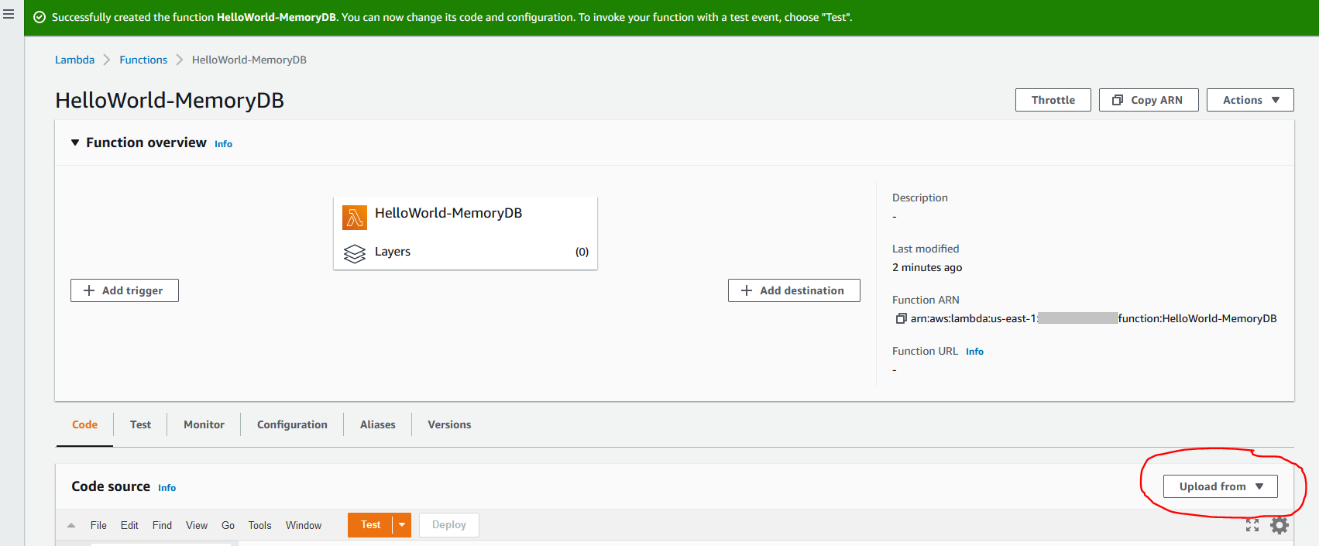Click the orange Test button
The height and width of the screenshot is (546, 1319).
[371, 525]
